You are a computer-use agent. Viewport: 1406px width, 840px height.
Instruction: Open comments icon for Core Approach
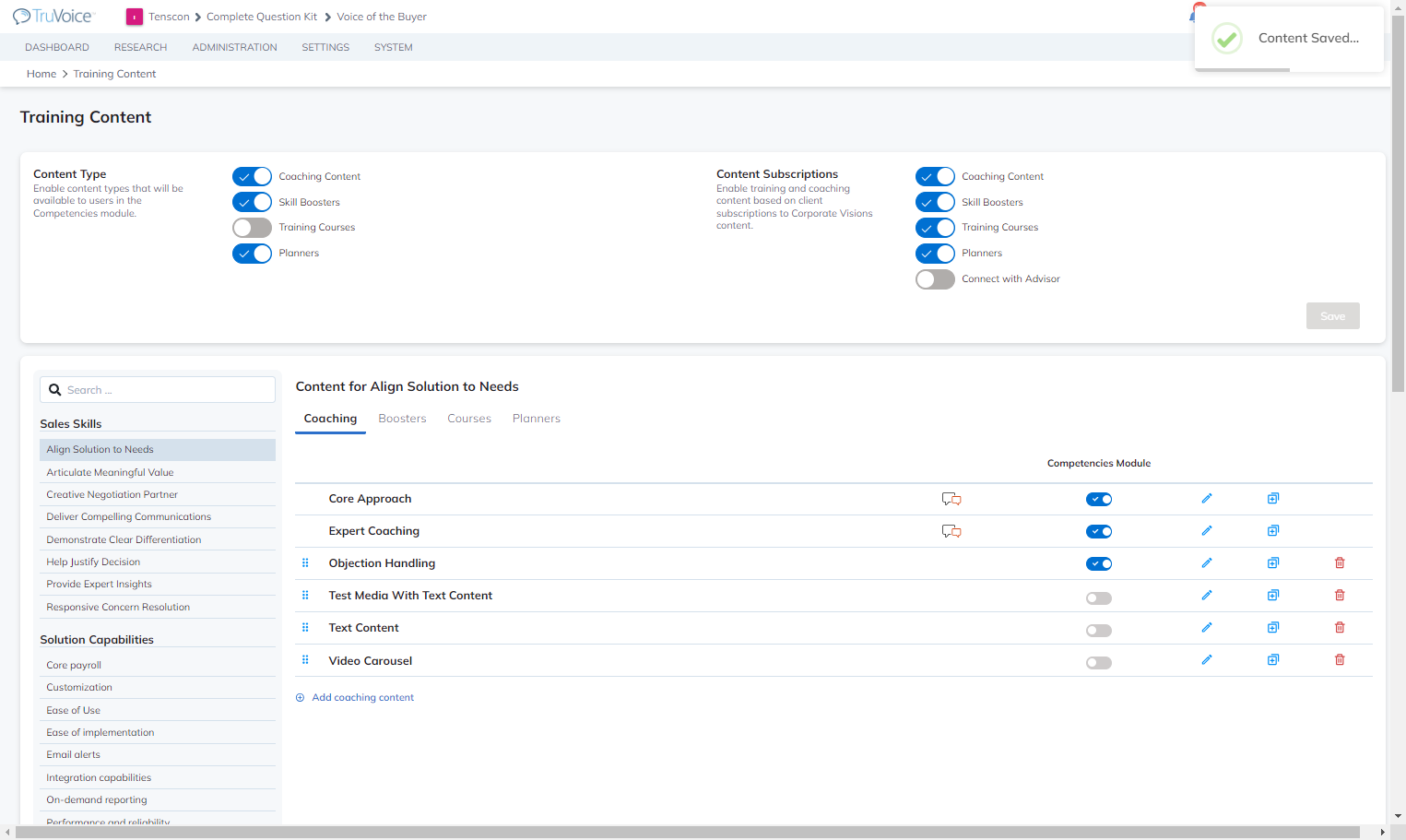(951, 499)
